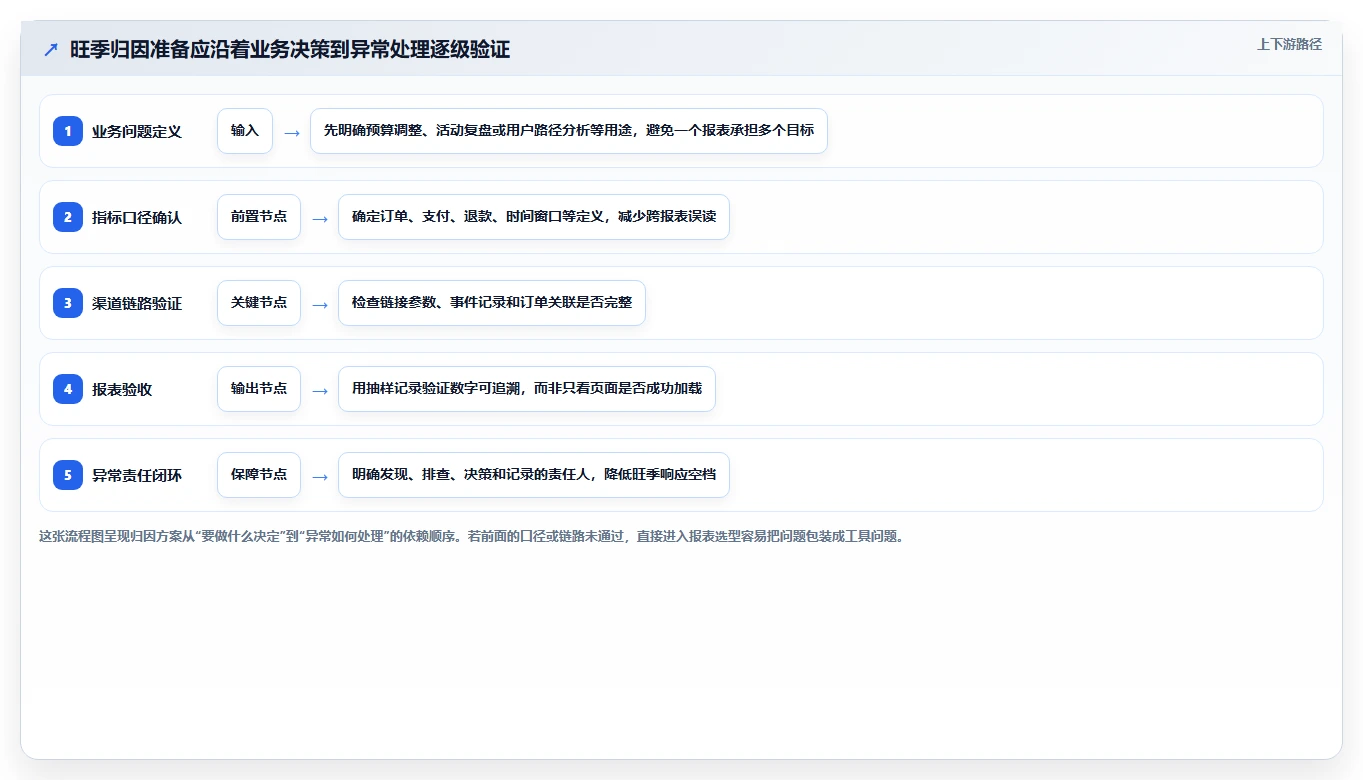Click the description starting 确定订单、支付
Screen dimensions: 1363x780
pos(534,217)
